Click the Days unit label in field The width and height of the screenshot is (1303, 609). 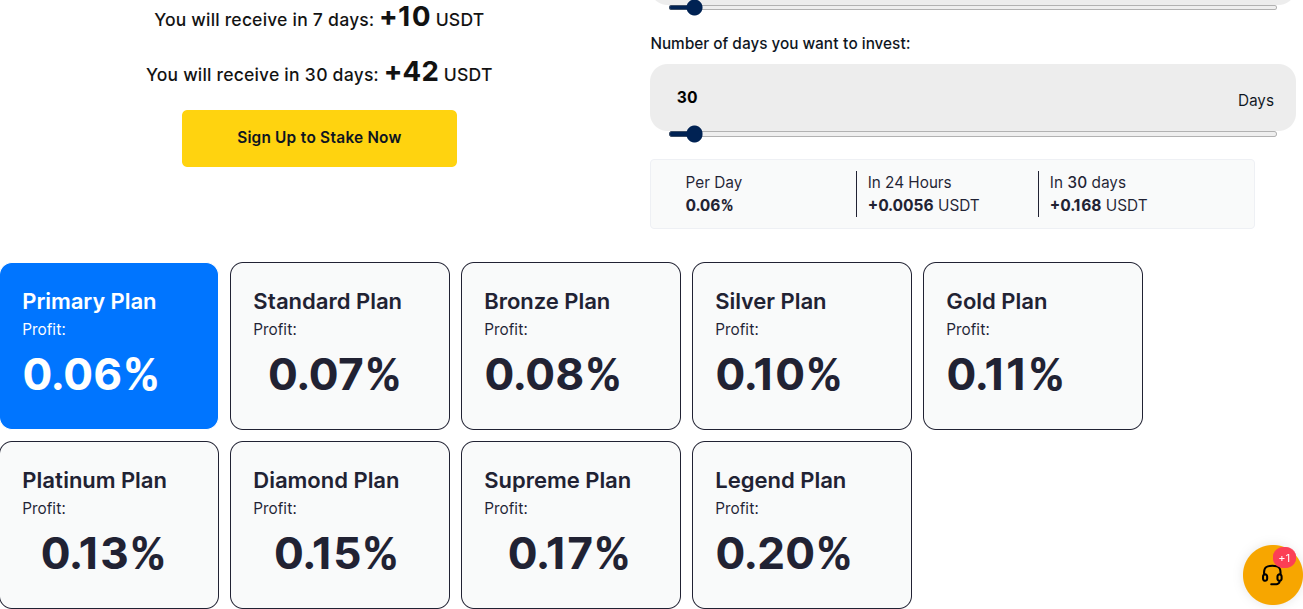[x=1255, y=100]
